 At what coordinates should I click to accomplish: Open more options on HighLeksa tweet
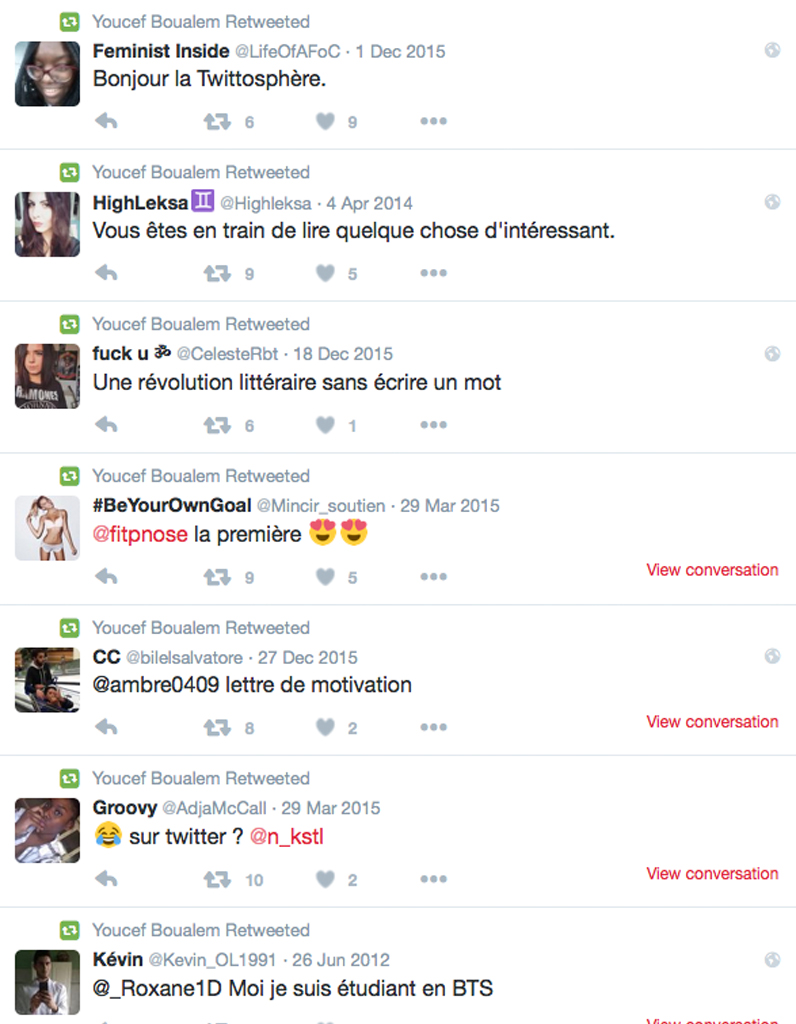tap(434, 273)
